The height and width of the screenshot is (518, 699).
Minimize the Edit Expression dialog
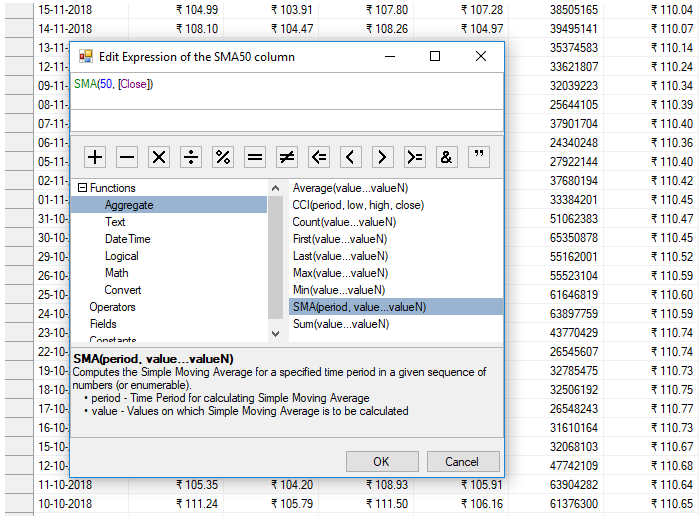[390, 56]
